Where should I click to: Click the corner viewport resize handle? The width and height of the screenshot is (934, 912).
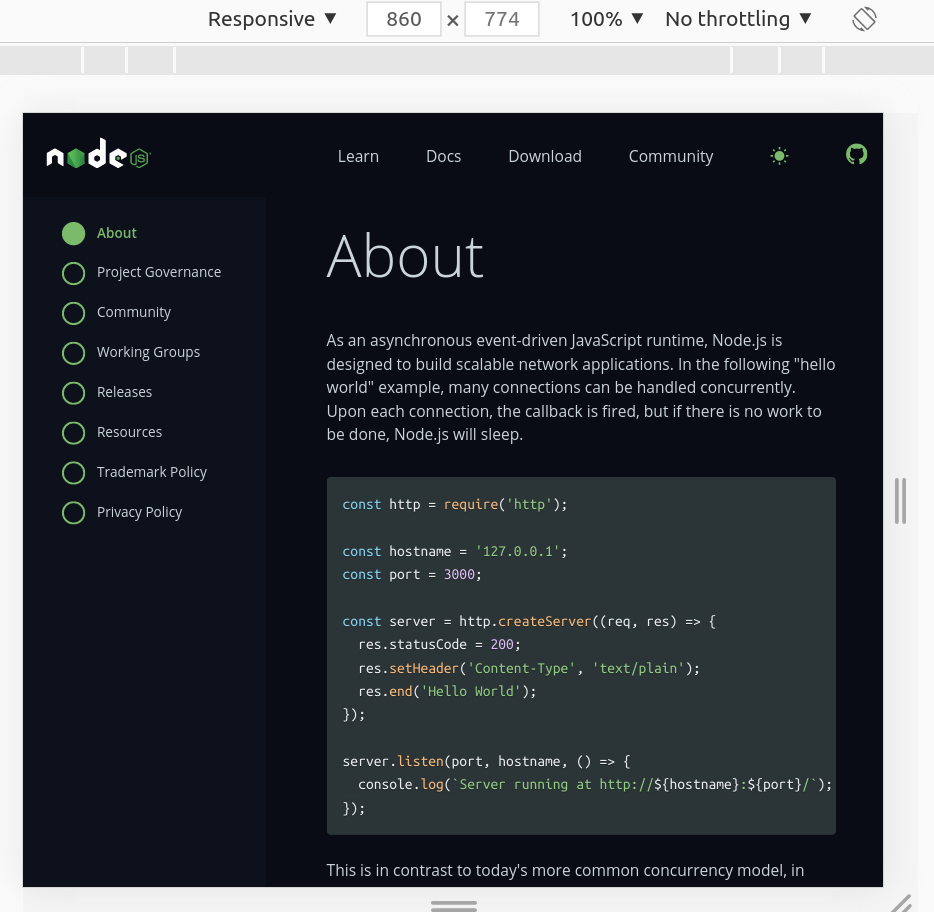[901, 901]
